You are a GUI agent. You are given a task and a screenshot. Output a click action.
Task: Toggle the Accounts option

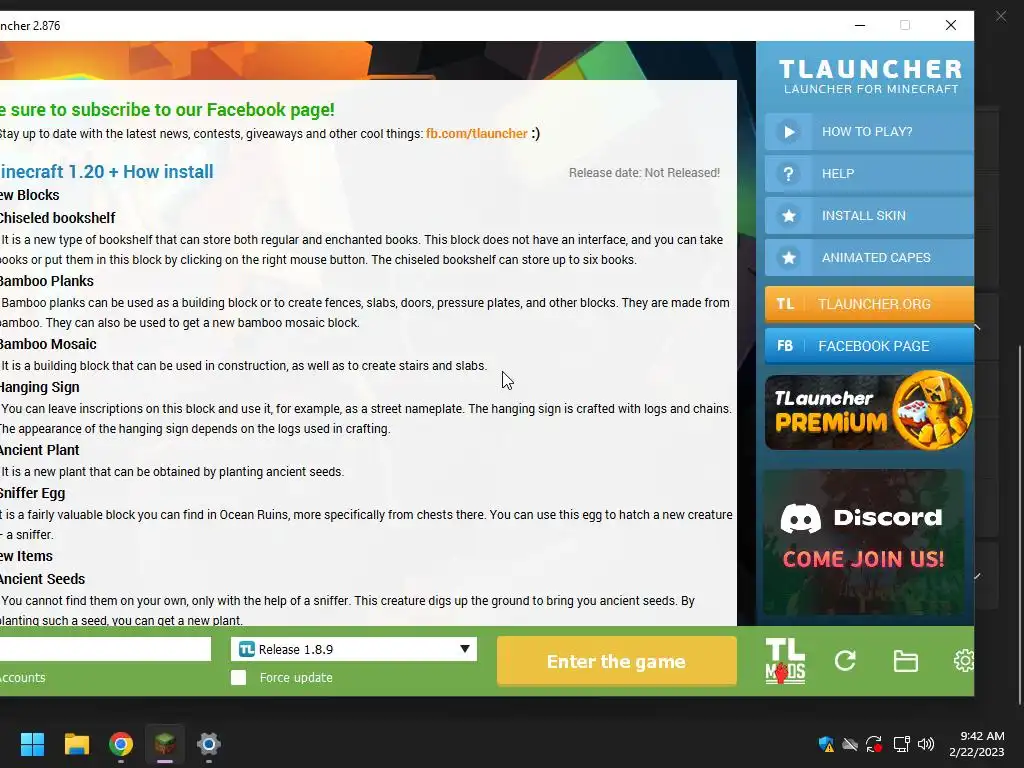point(23,678)
